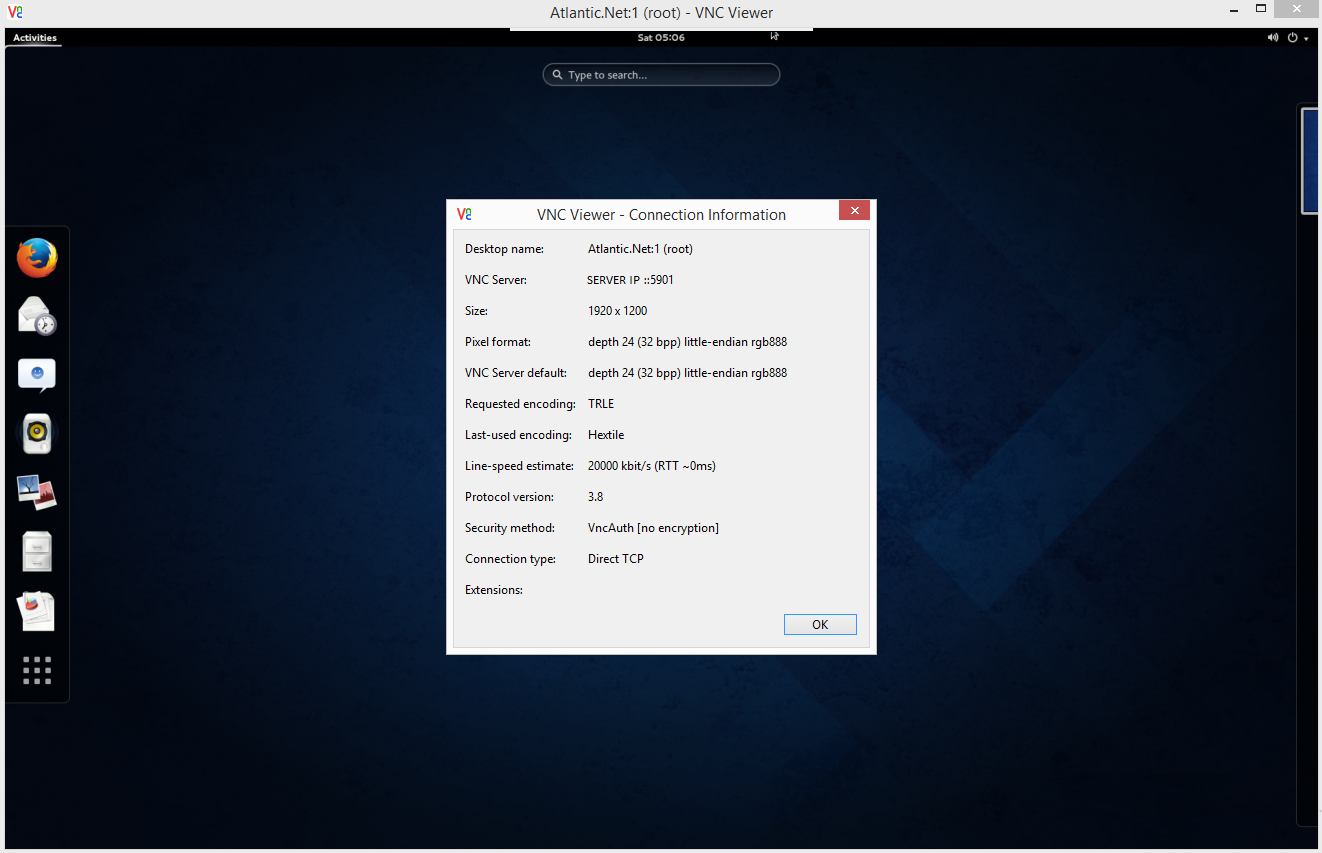Click the Hextile encoding value
The image size is (1322, 853).
606,435
